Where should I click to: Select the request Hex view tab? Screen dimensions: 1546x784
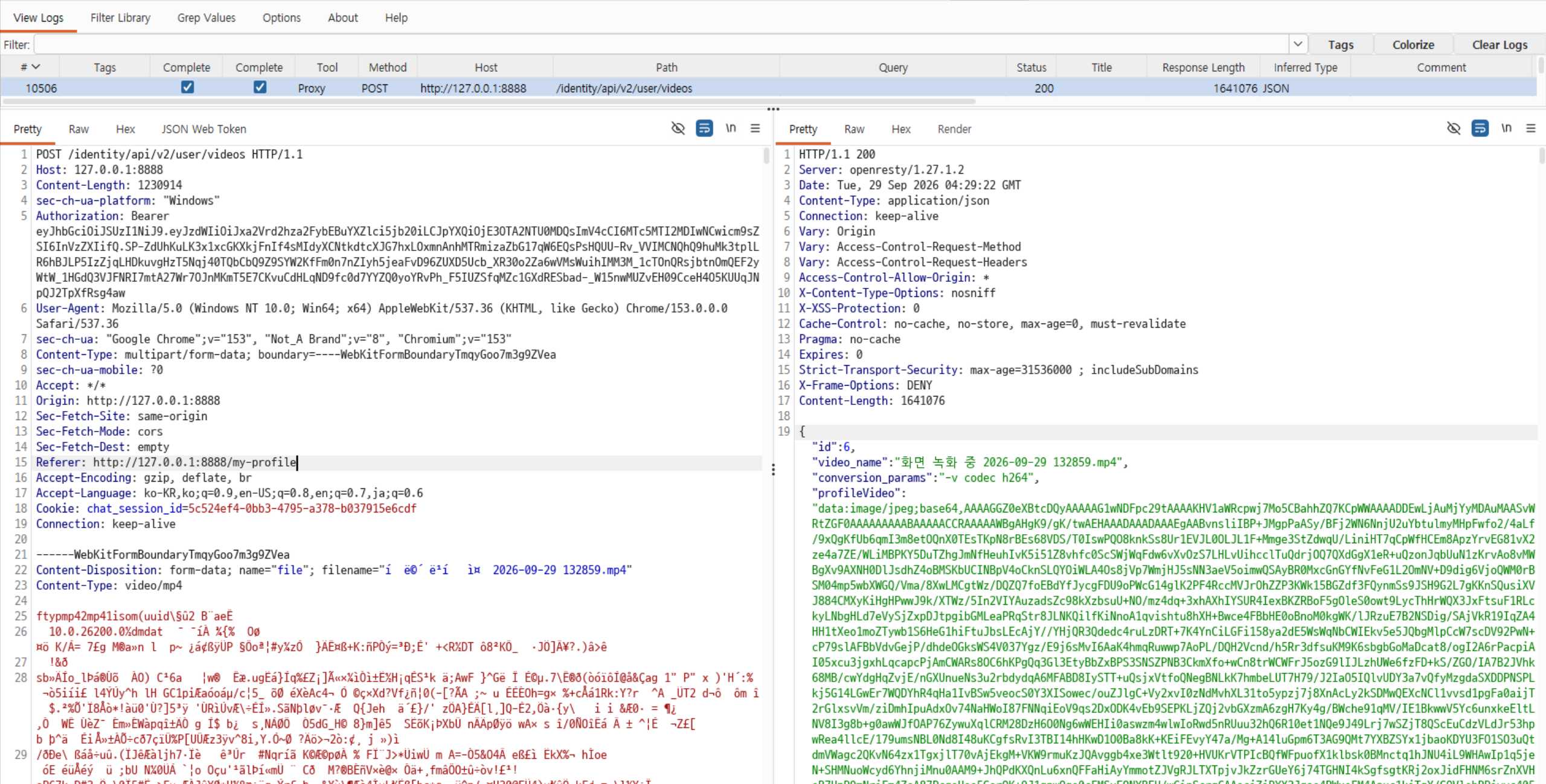[126, 129]
